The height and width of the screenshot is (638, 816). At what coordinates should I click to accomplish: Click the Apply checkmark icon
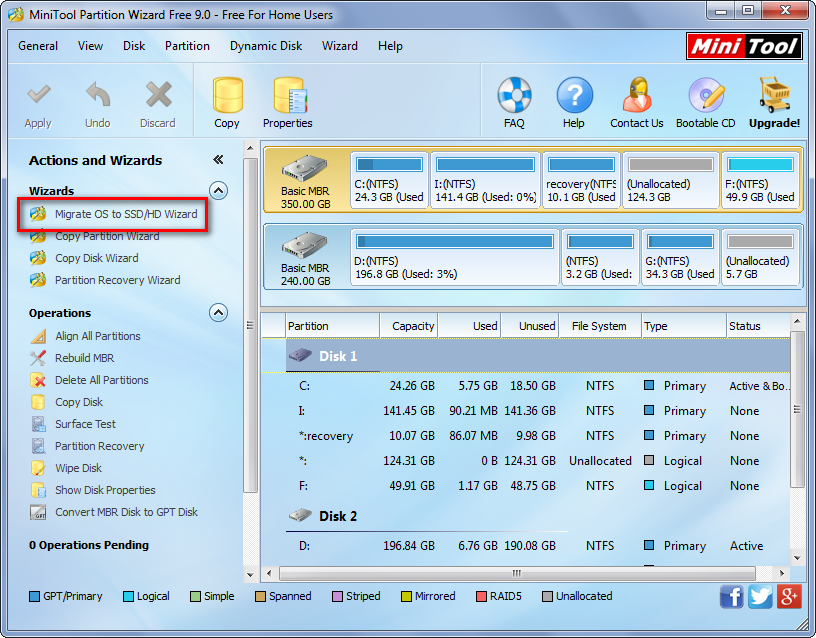coord(38,95)
